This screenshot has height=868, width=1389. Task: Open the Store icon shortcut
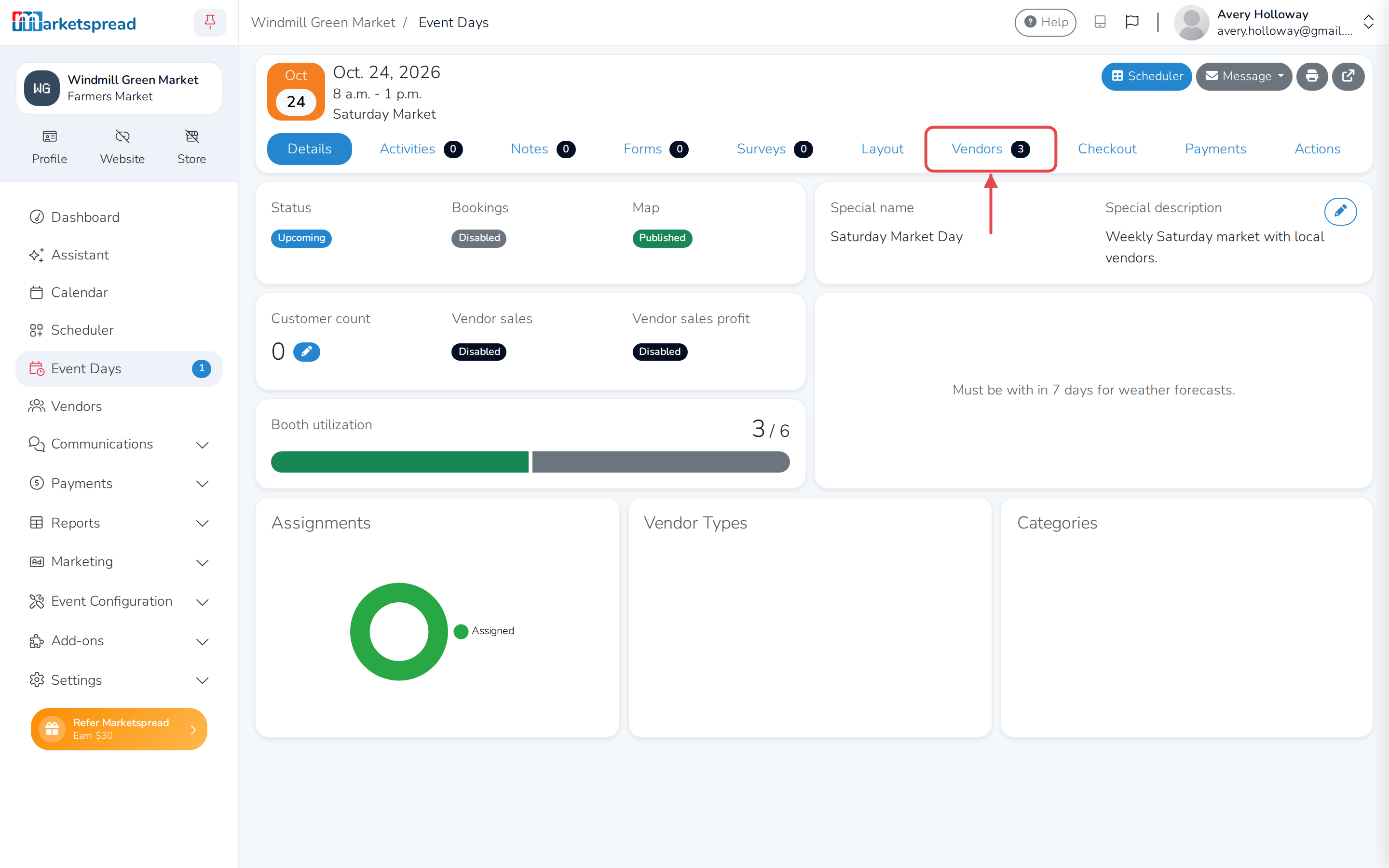(x=191, y=147)
